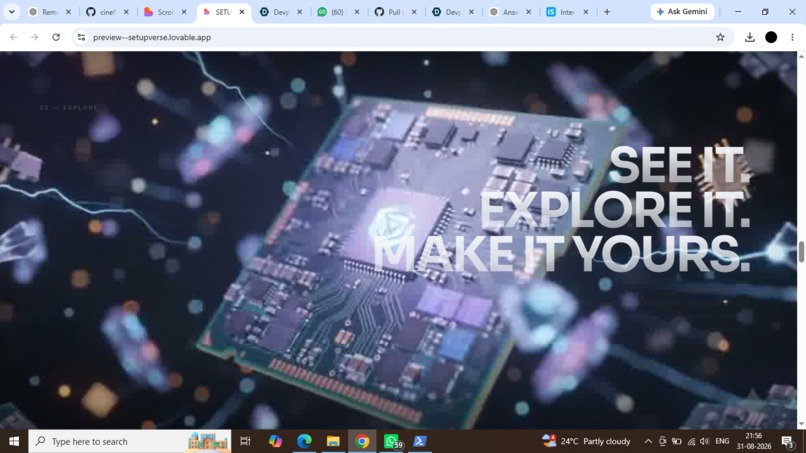The width and height of the screenshot is (806, 453).
Task: Click the page vertical scrollbar thumb
Action: click(x=801, y=251)
